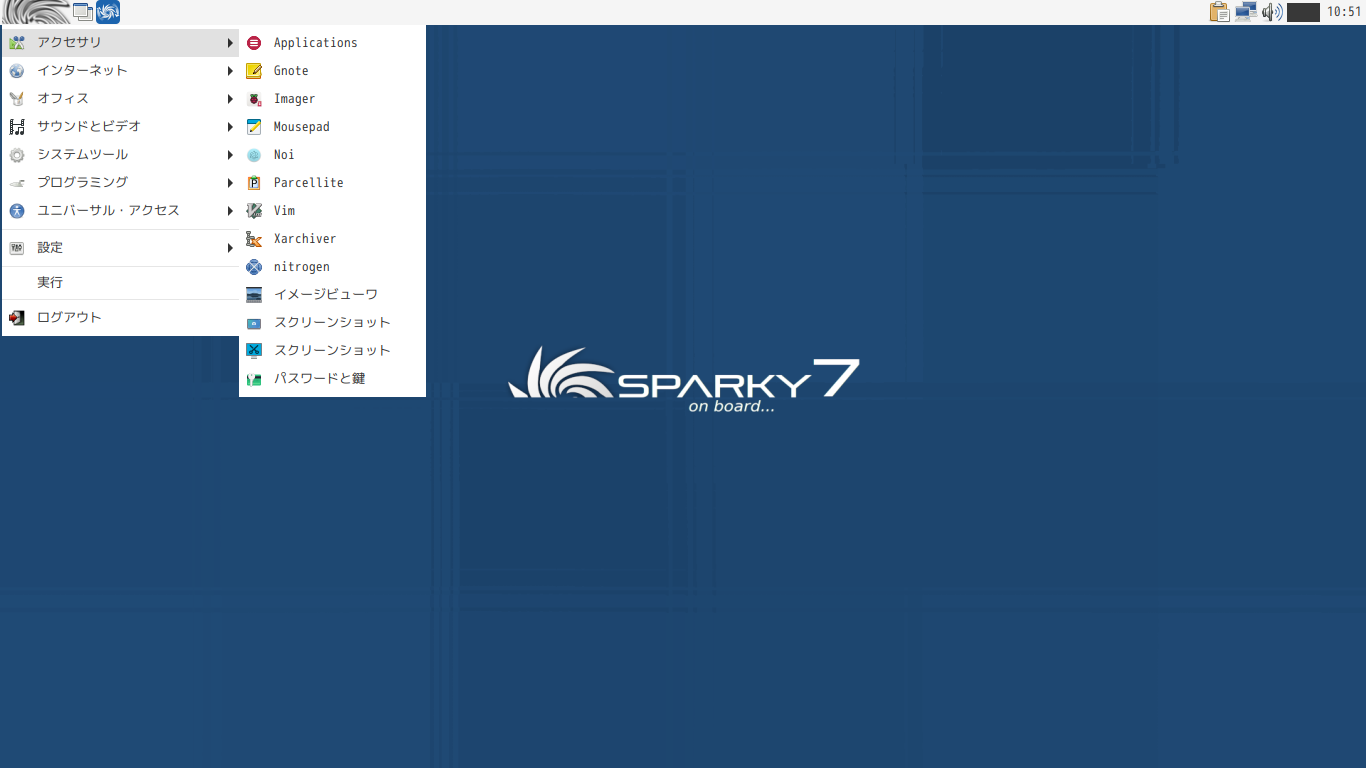Click the red Applications icon in the submenu
This screenshot has width=1366, height=768.
(254, 43)
